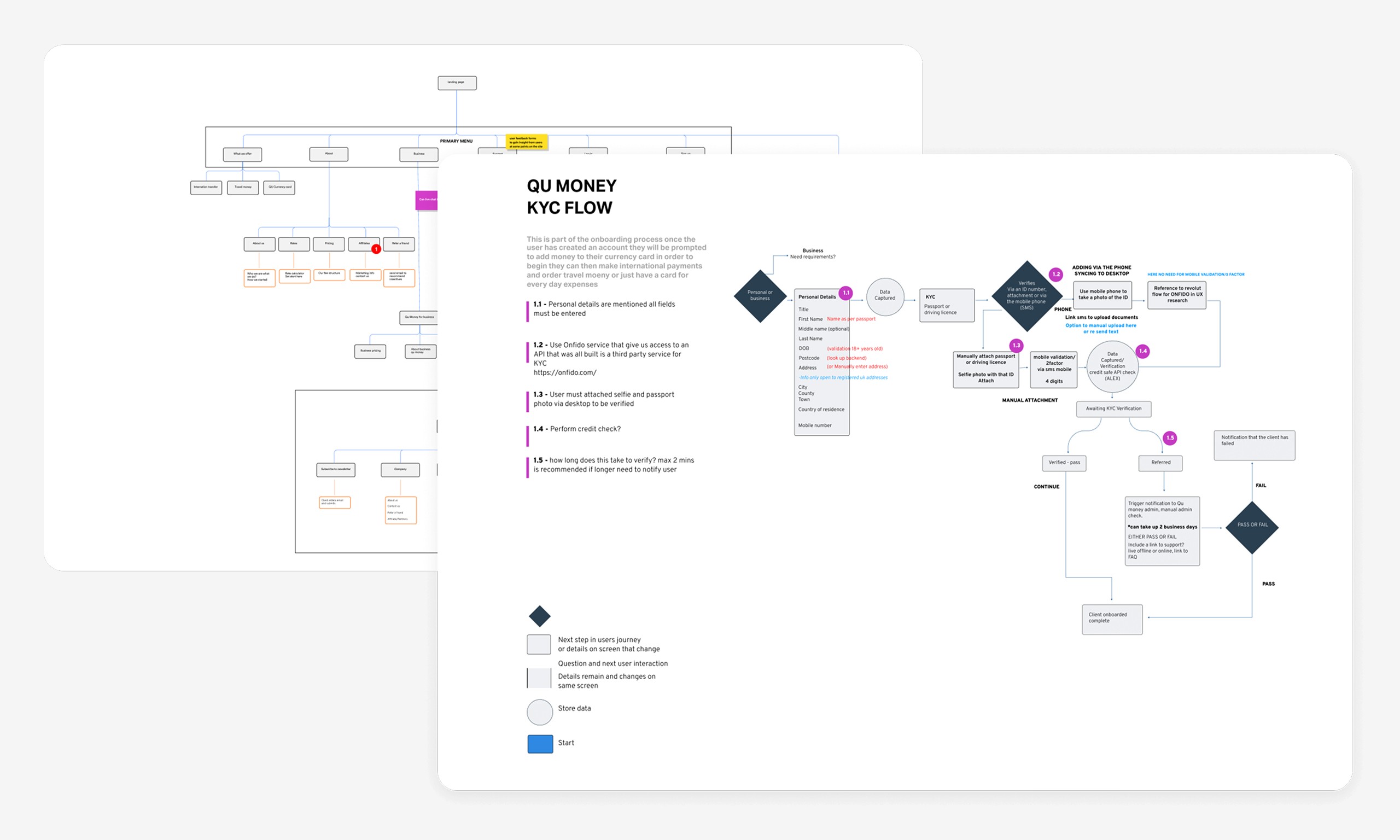Select the 'PASS OR FAIL' decision diamond
Image resolution: width=1400 pixels, height=840 pixels.
[1252, 526]
